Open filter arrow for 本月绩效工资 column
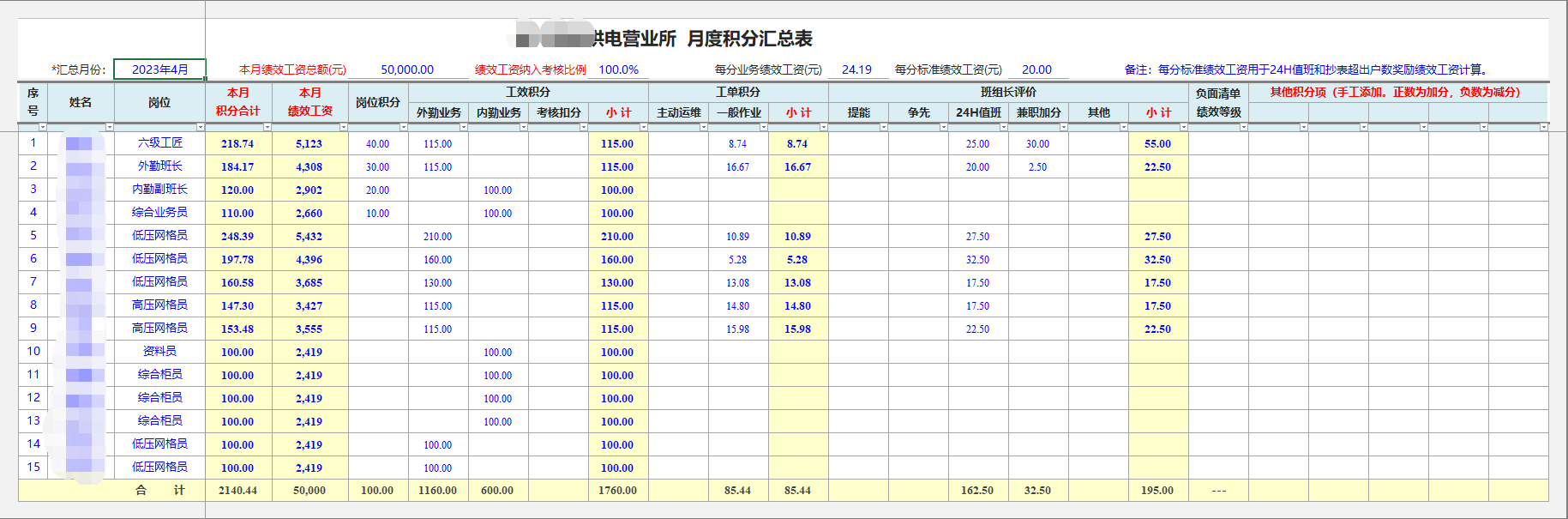Viewport: 1568px width, 519px height. click(343, 127)
